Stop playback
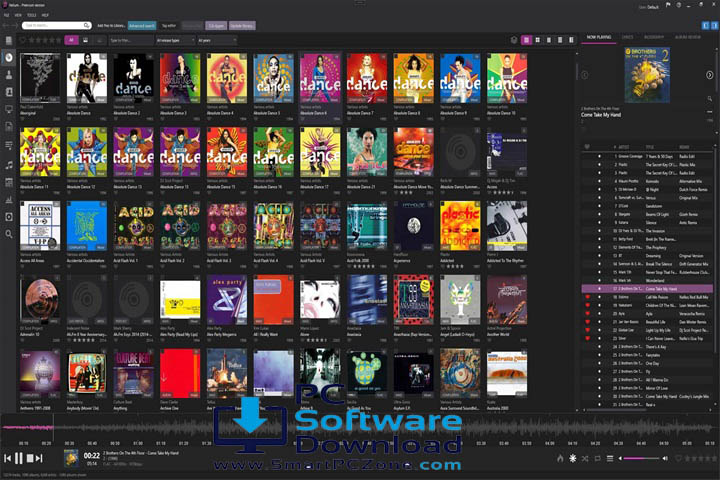This screenshot has width=720, height=480. click(x=30, y=458)
